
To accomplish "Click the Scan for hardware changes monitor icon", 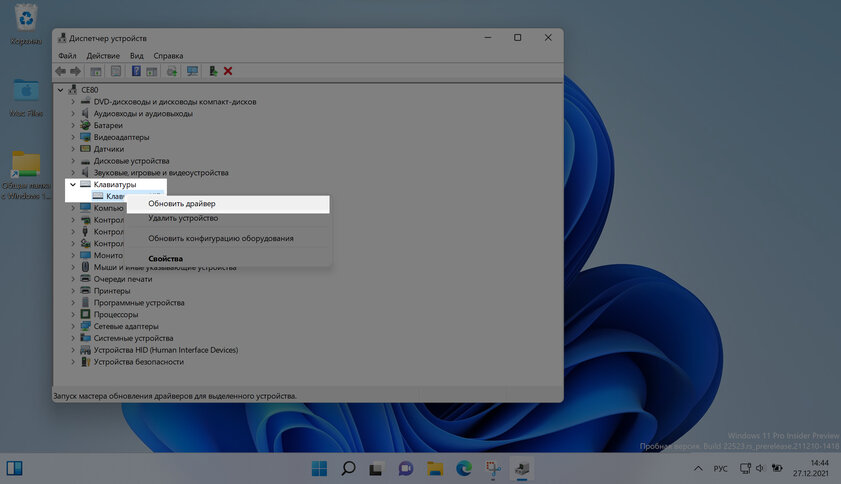I will click(x=192, y=71).
